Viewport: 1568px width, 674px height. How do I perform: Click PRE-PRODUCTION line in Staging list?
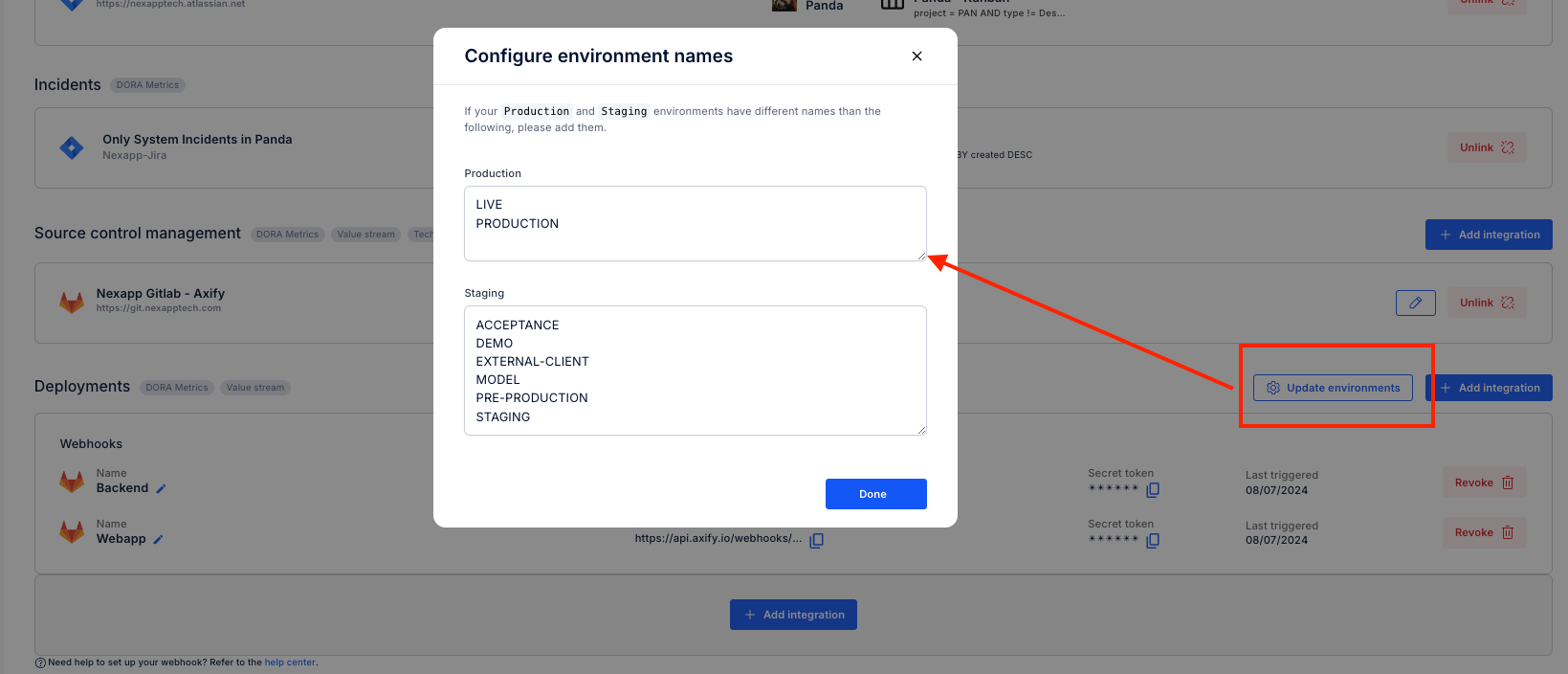[532, 398]
